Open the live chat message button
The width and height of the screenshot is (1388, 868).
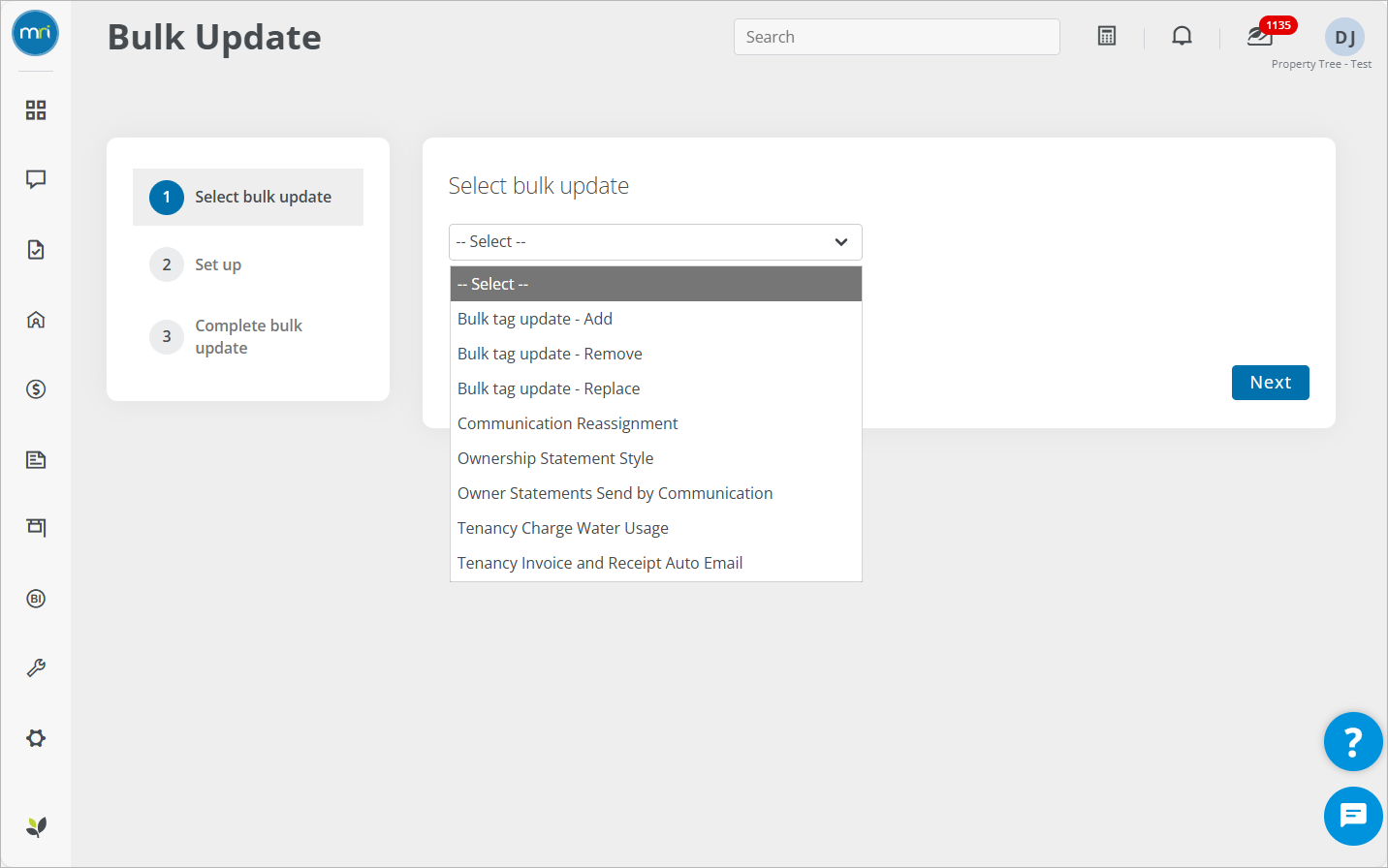pos(1353,816)
